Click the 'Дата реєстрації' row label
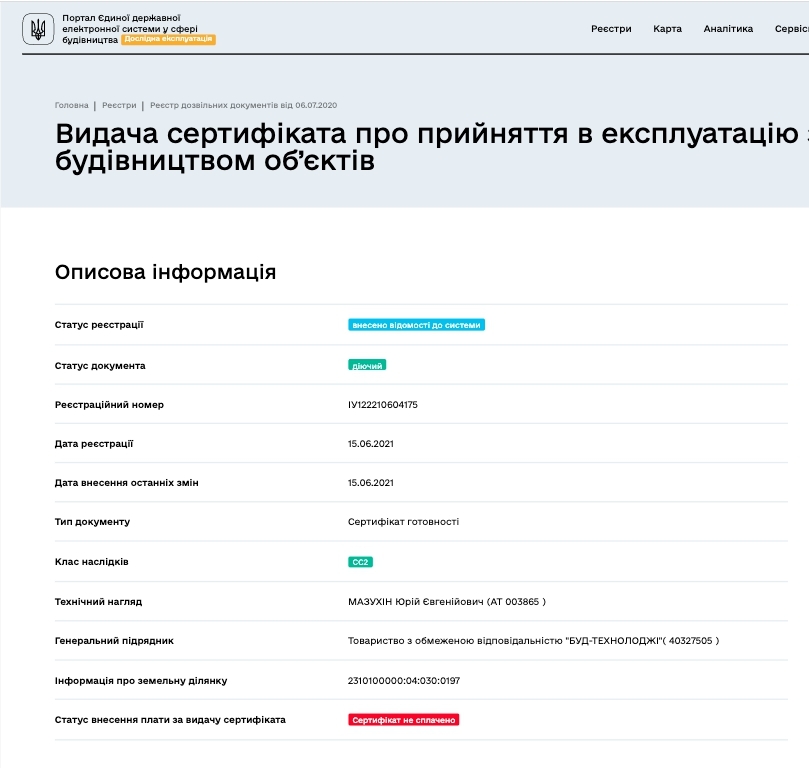The width and height of the screenshot is (809, 768). [94, 444]
